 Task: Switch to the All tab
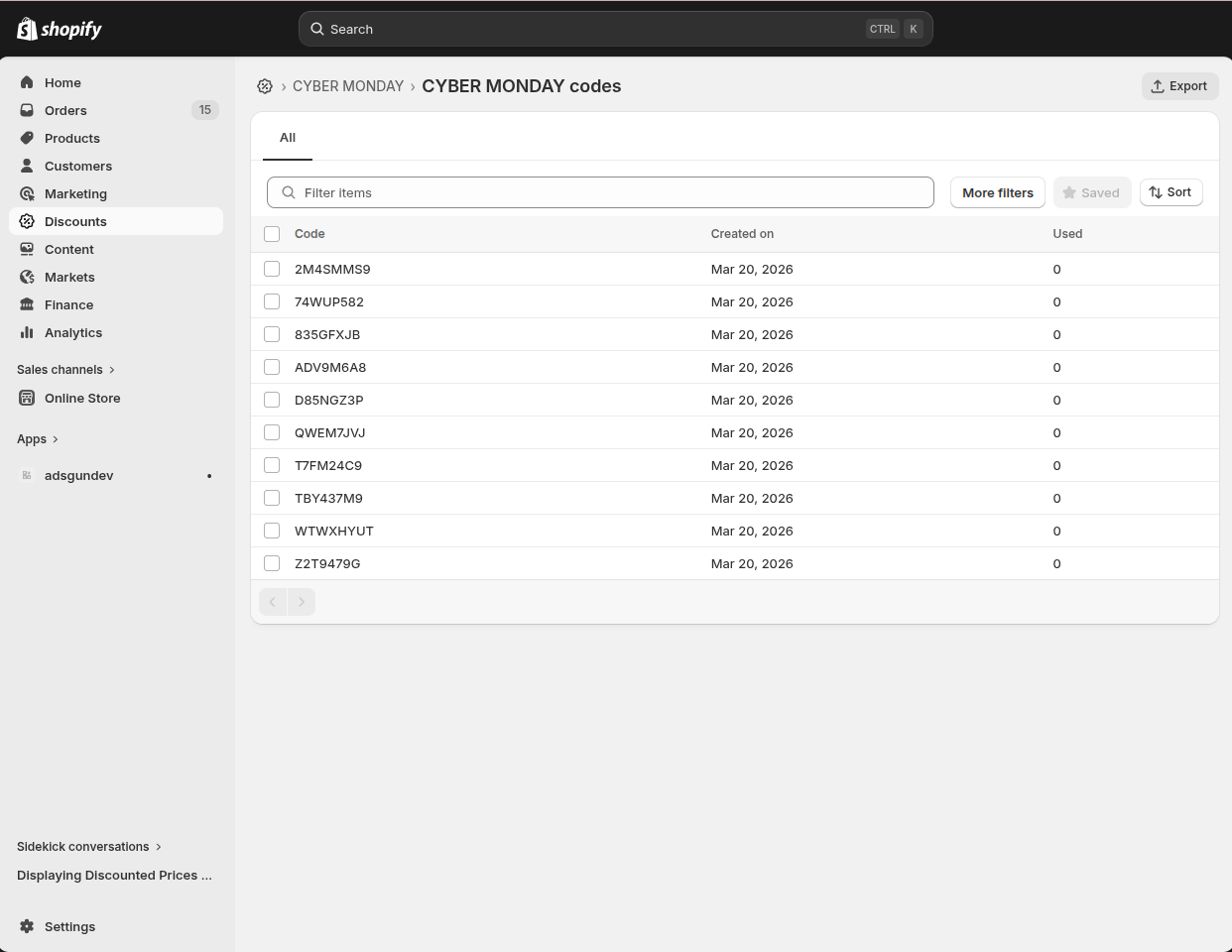click(288, 138)
